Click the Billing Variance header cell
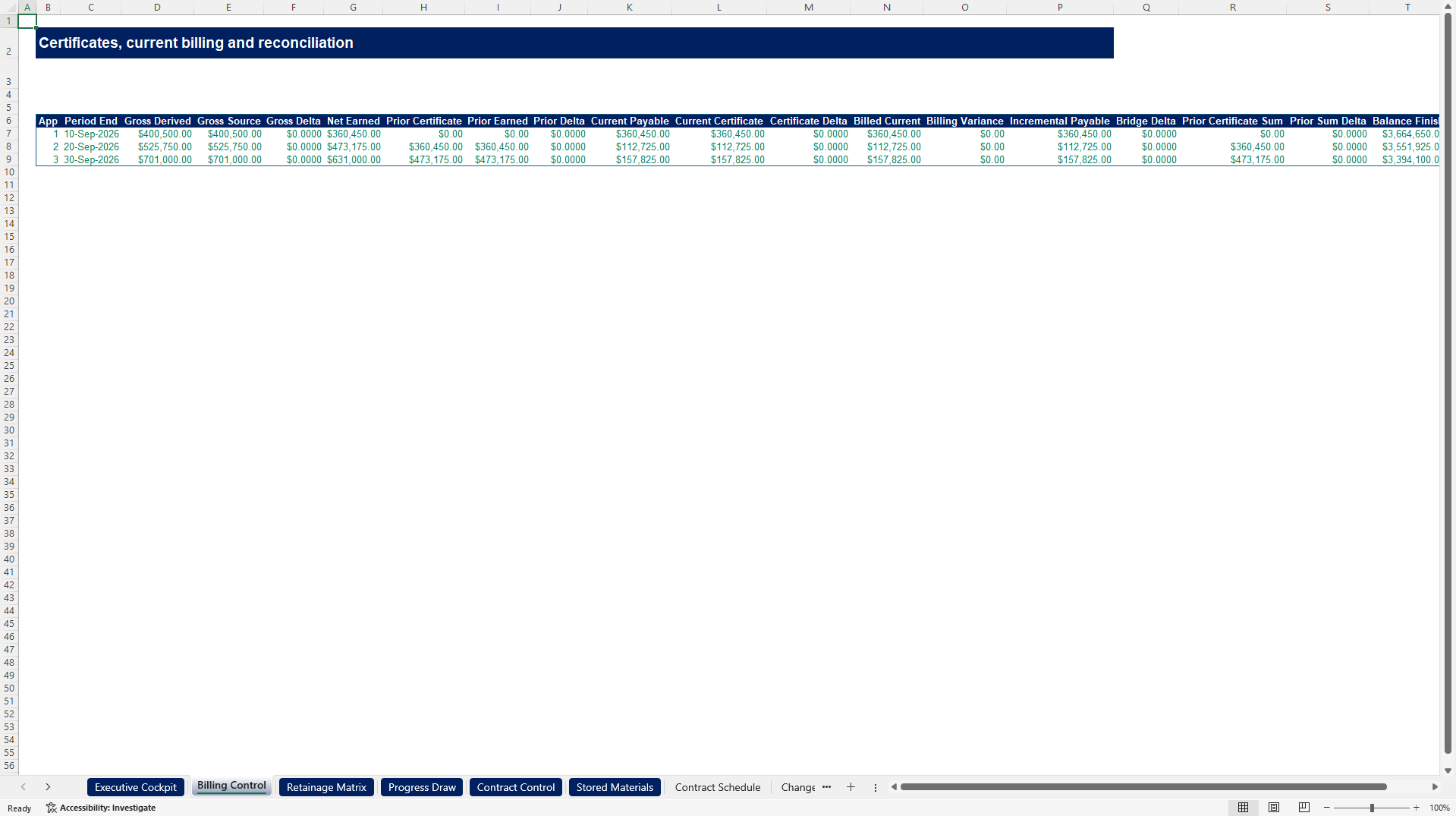The image size is (1456, 816). click(964, 121)
